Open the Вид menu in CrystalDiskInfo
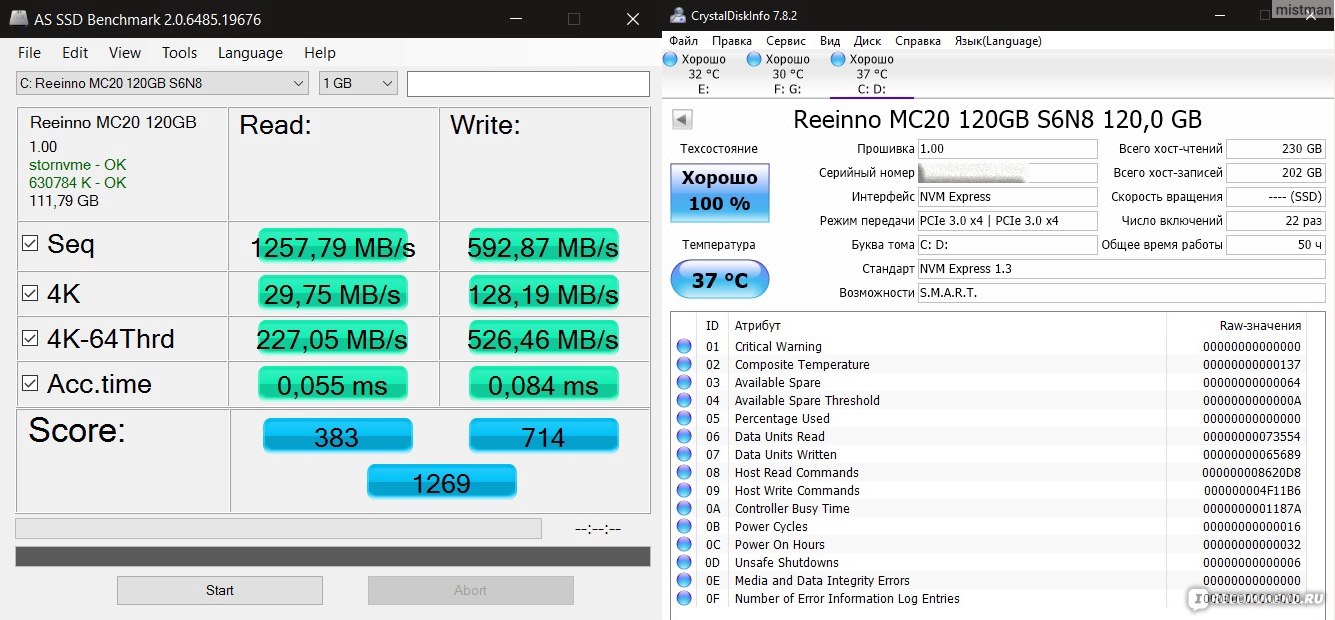The height and width of the screenshot is (620, 1335). click(x=830, y=41)
